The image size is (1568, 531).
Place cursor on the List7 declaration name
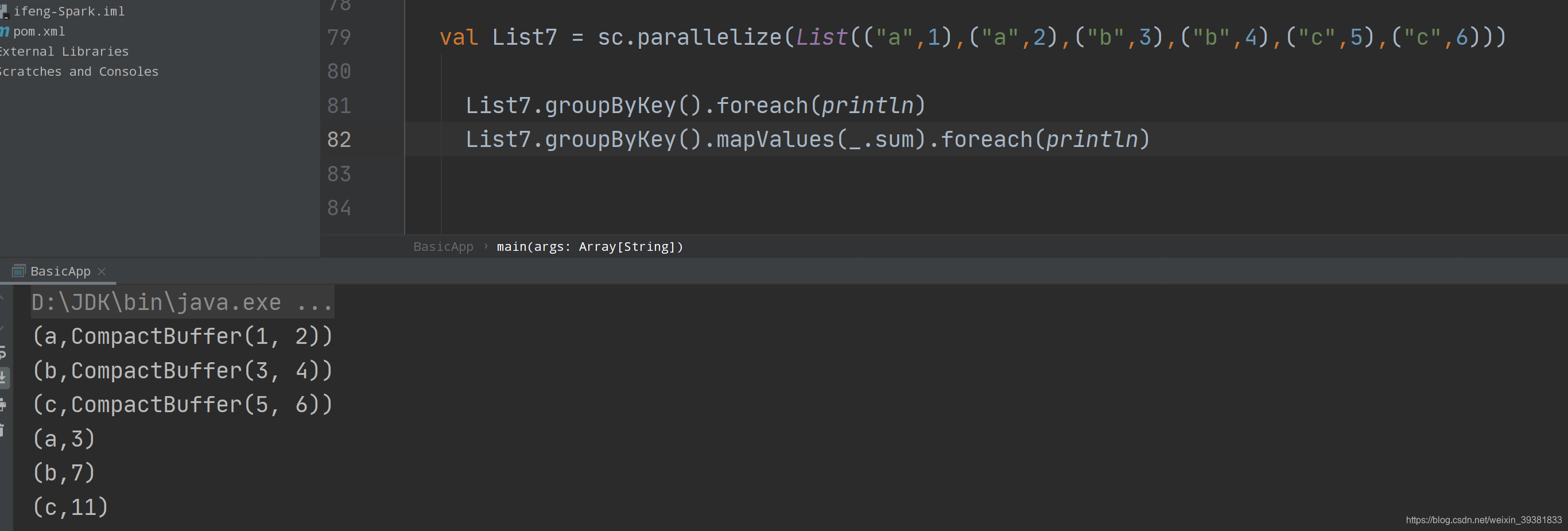[525, 37]
